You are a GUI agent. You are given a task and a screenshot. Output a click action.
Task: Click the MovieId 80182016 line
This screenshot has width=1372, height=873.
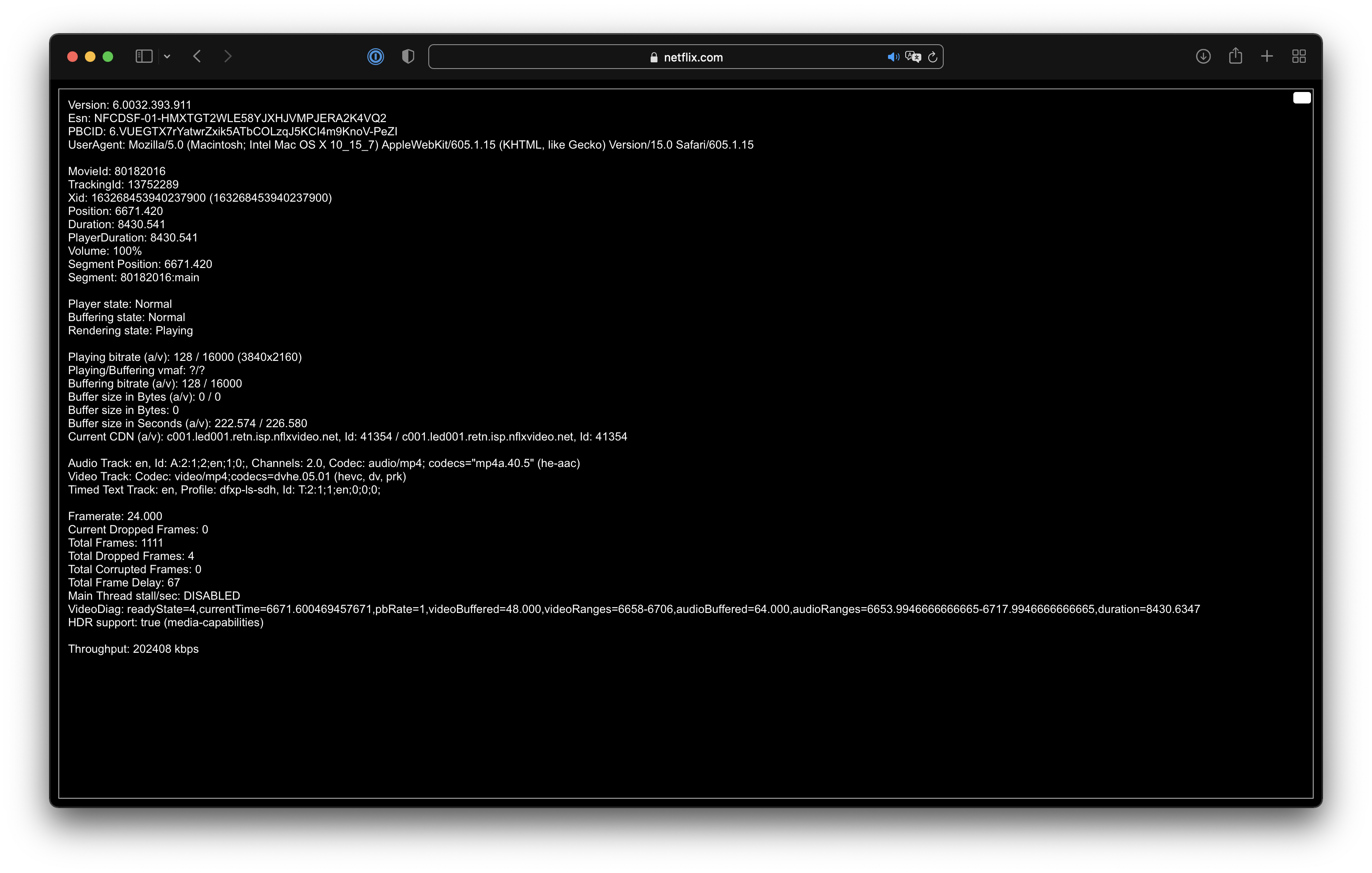(x=117, y=171)
